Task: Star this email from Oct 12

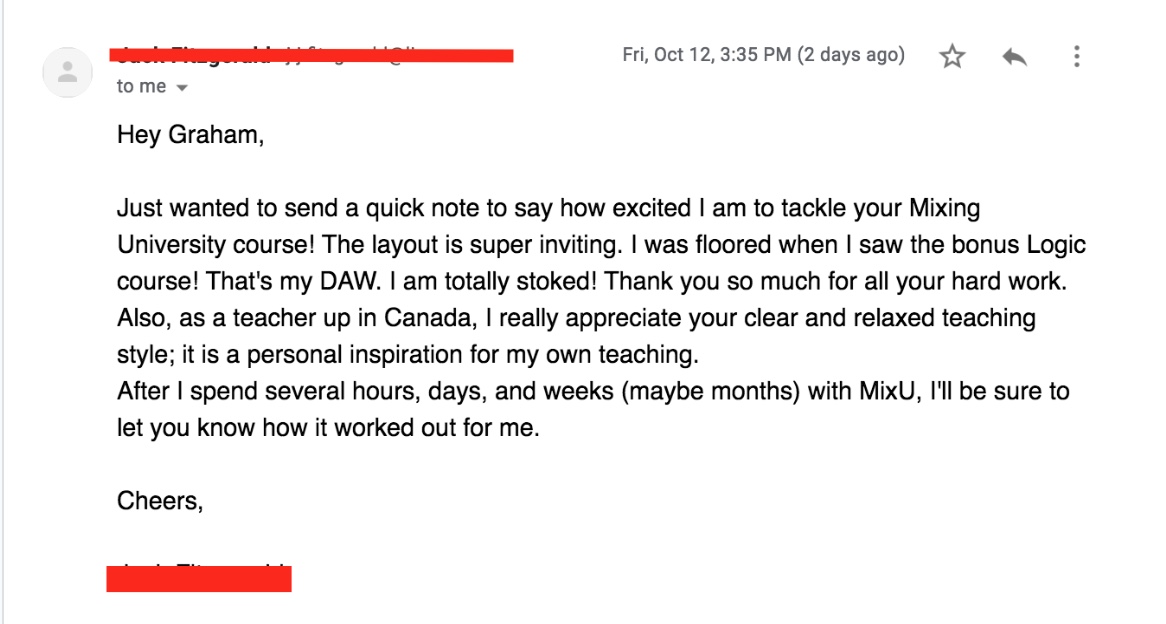Action: pyautogui.click(x=952, y=56)
